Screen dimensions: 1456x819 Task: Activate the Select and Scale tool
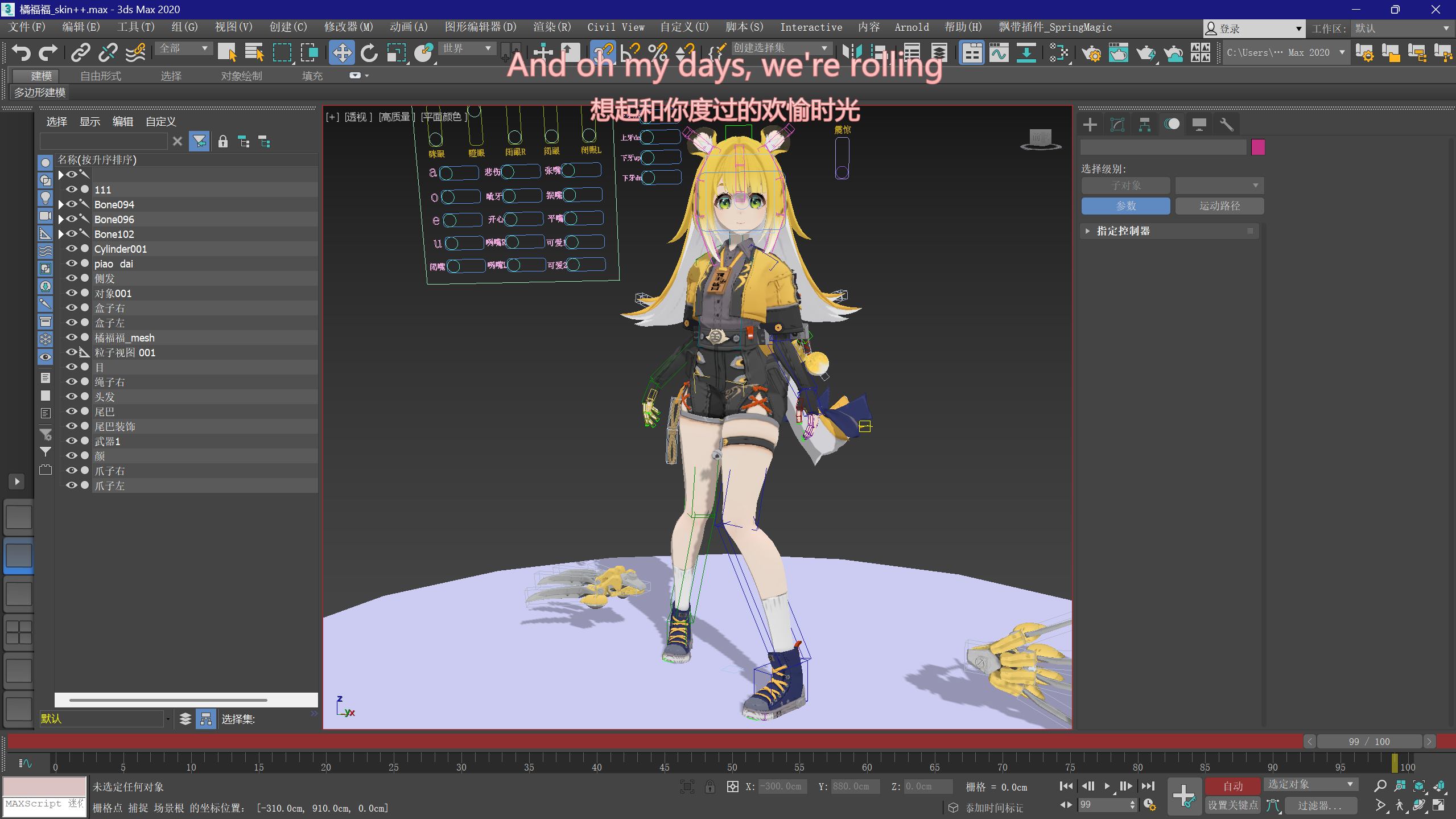click(x=397, y=52)
